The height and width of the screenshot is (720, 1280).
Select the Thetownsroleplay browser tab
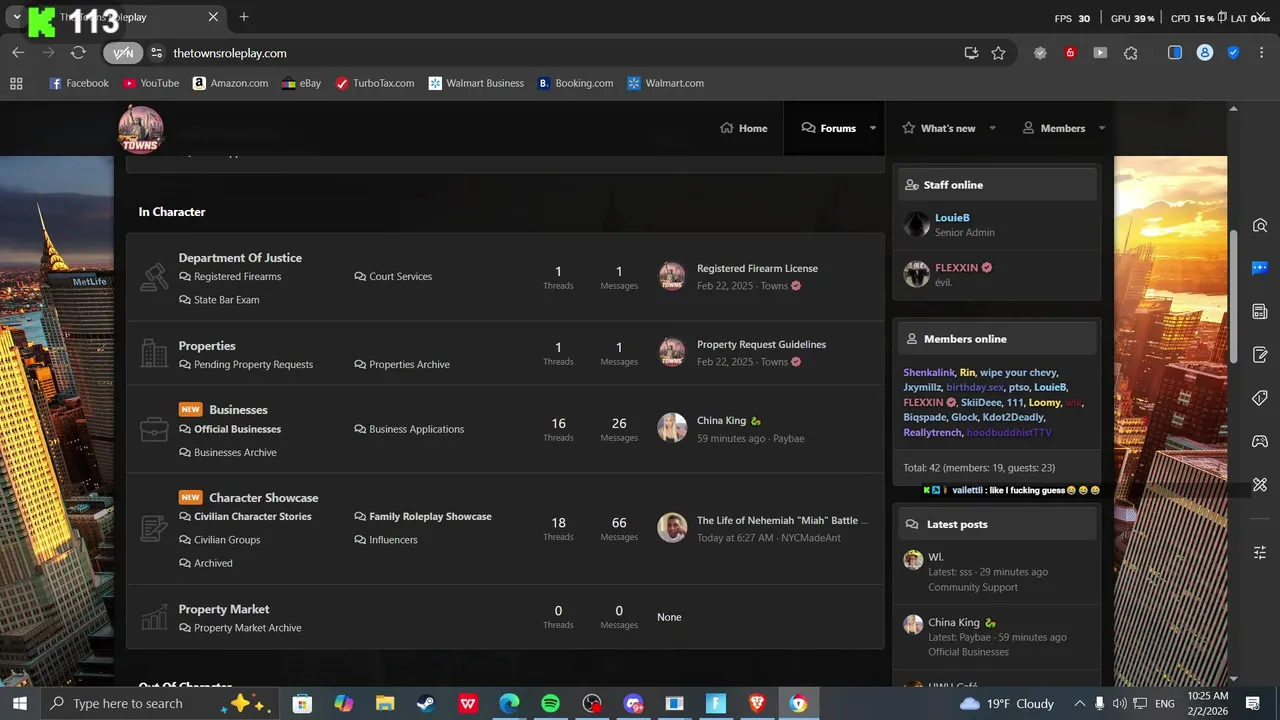click(126, 17)
